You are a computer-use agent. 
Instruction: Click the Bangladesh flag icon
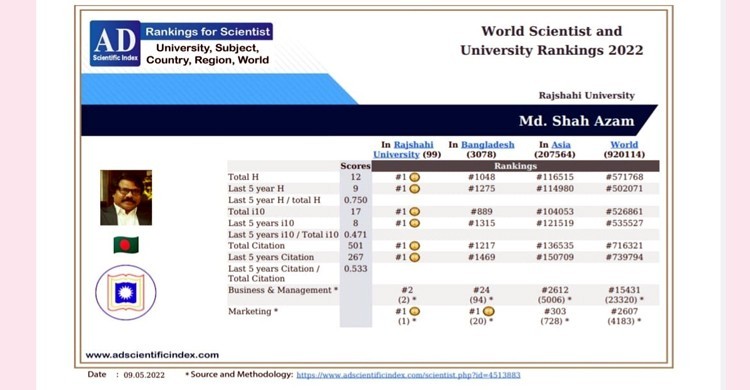pos(126,245)
